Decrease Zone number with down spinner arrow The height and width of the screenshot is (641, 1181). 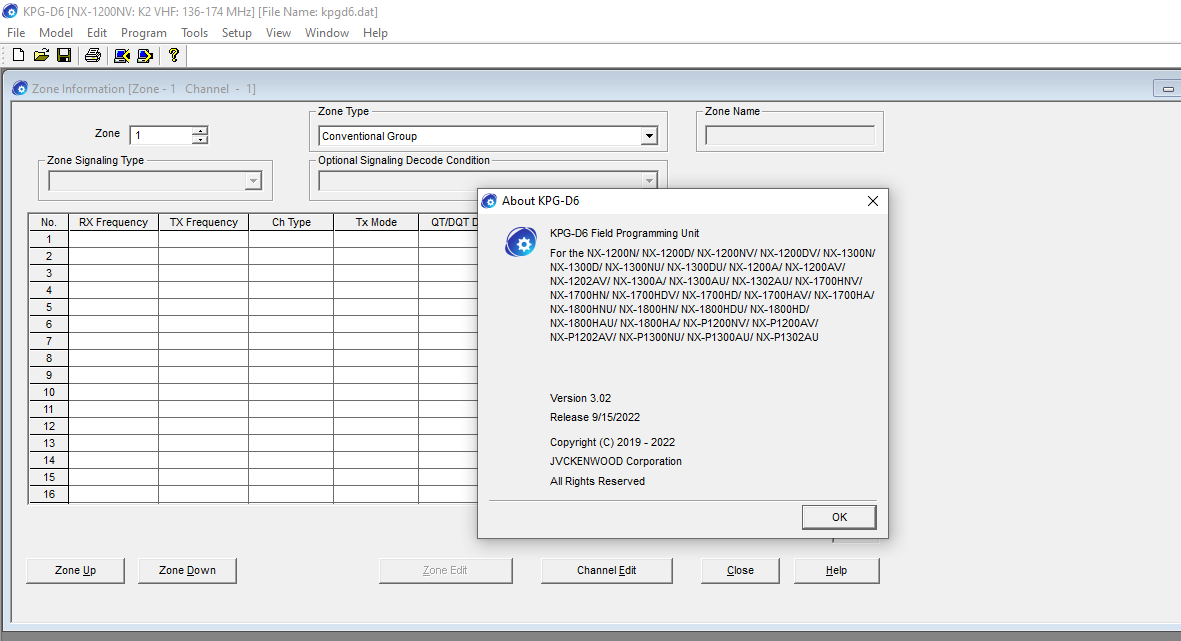(200, 139)
